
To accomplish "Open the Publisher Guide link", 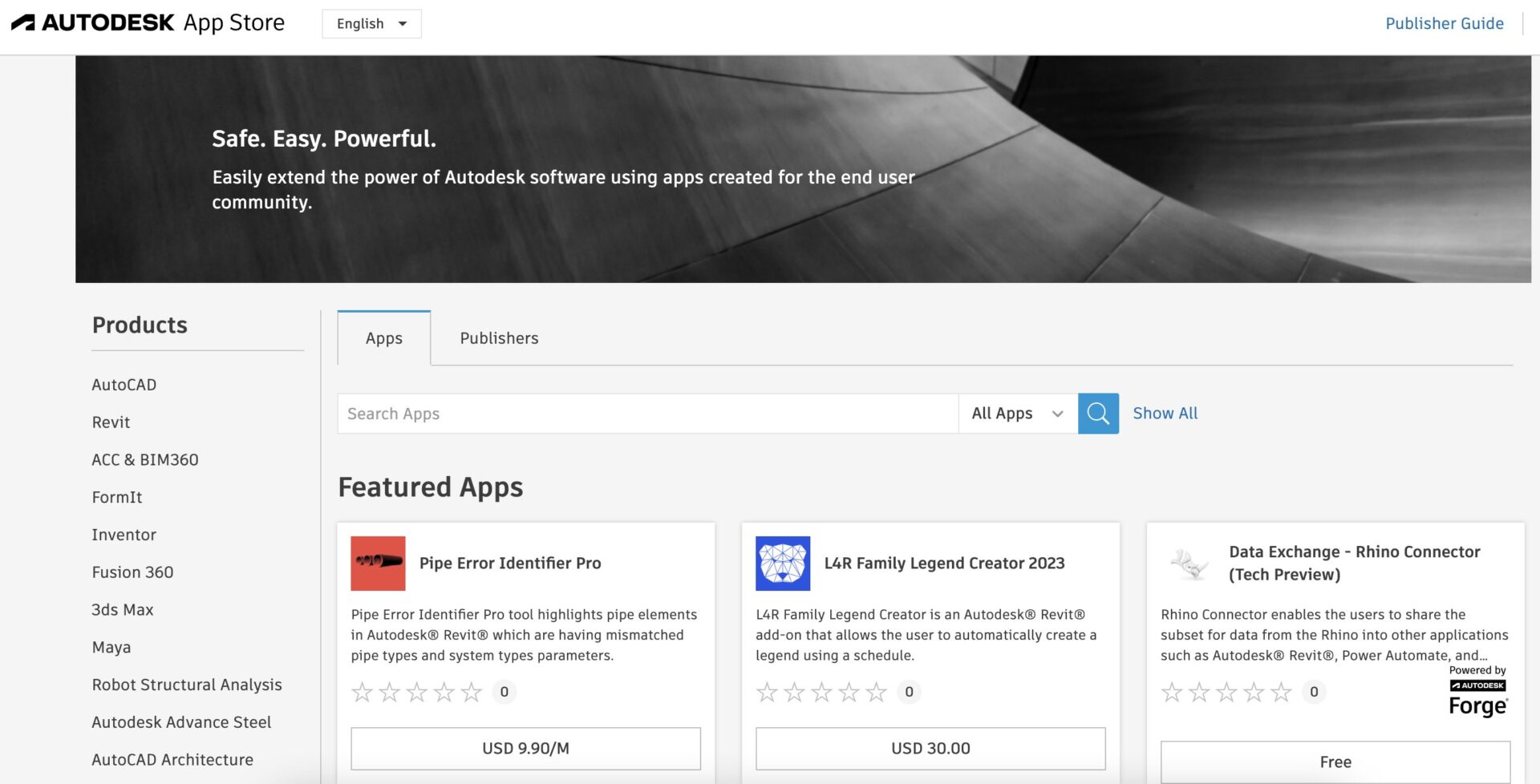I will [x=1445, y=23].
